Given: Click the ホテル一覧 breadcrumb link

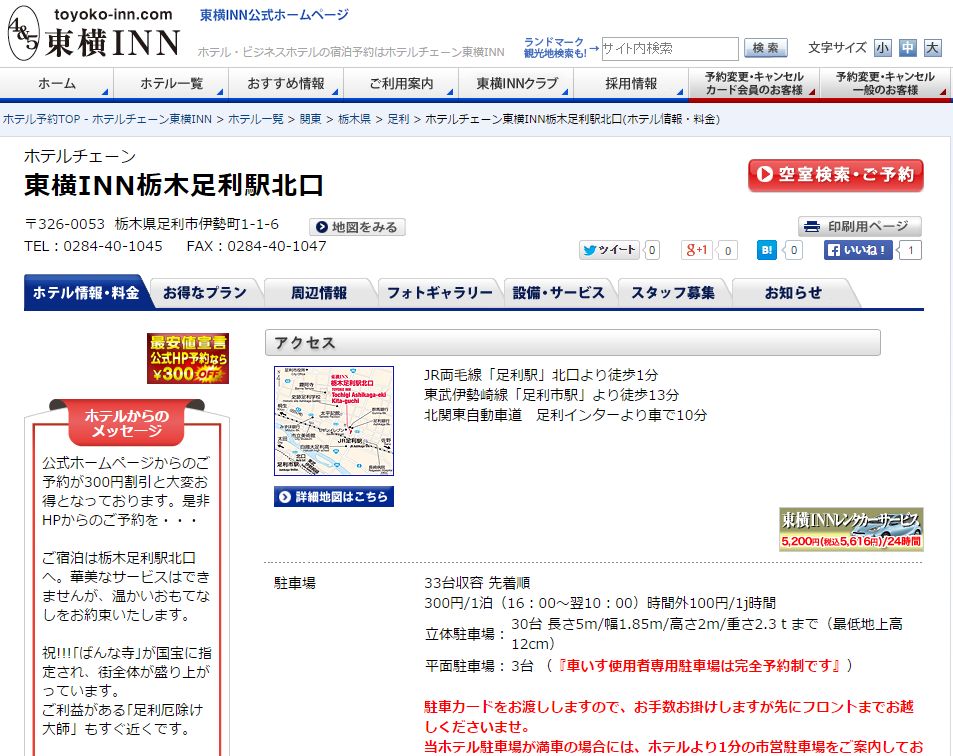Looking at the screenshot, I should [x=255, y=119].
